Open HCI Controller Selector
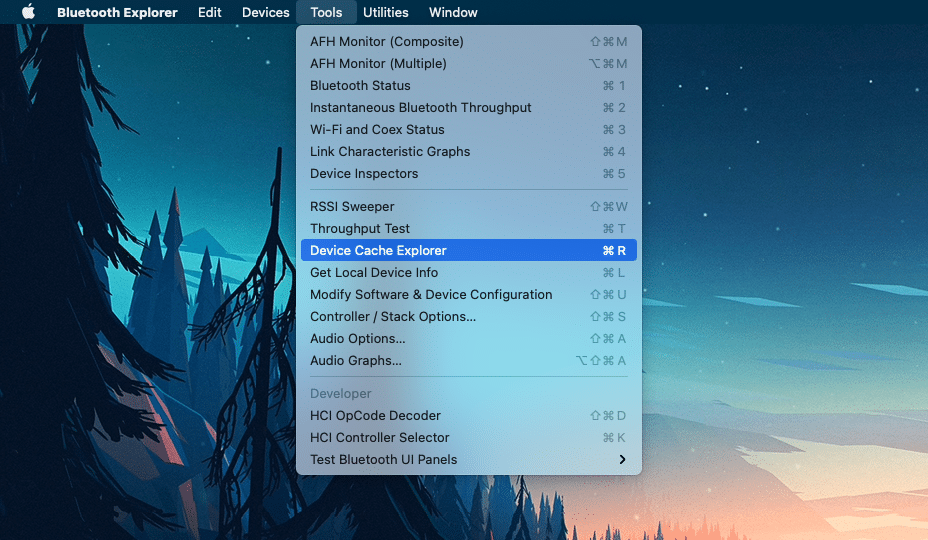928x540 pixels. pos(469,437)
